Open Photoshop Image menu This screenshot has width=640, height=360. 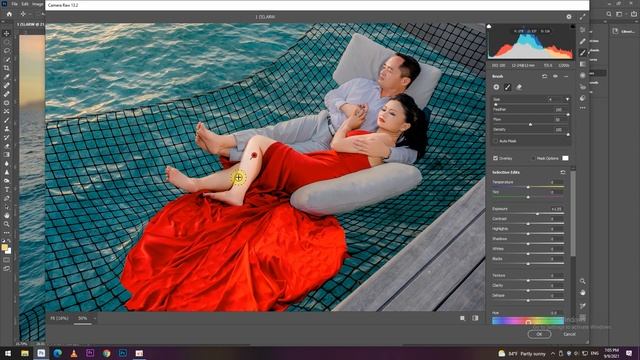coord(38,4)
